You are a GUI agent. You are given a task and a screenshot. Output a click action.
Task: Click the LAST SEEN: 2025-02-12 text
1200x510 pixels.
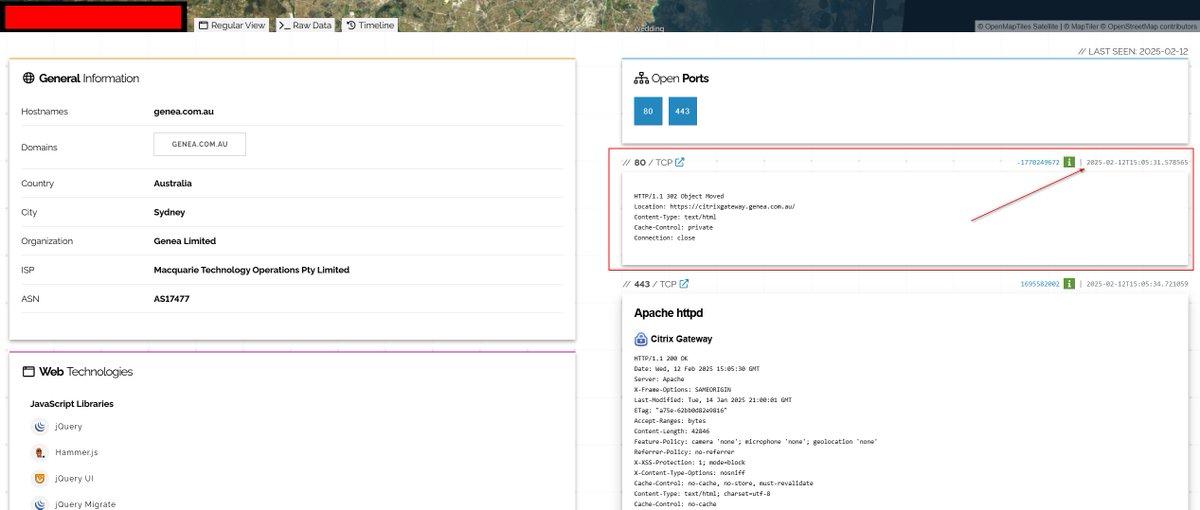tap(1133, 51)
